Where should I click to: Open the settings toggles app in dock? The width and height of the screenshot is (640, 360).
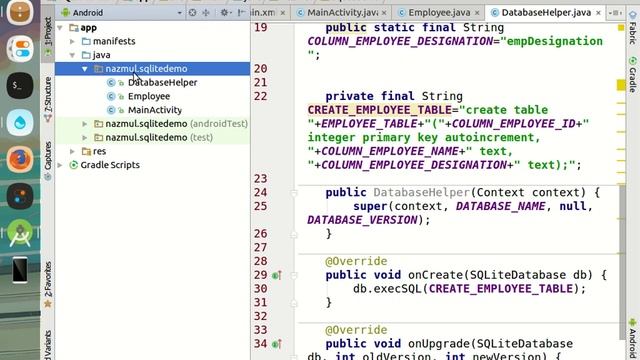pos(20,49)
